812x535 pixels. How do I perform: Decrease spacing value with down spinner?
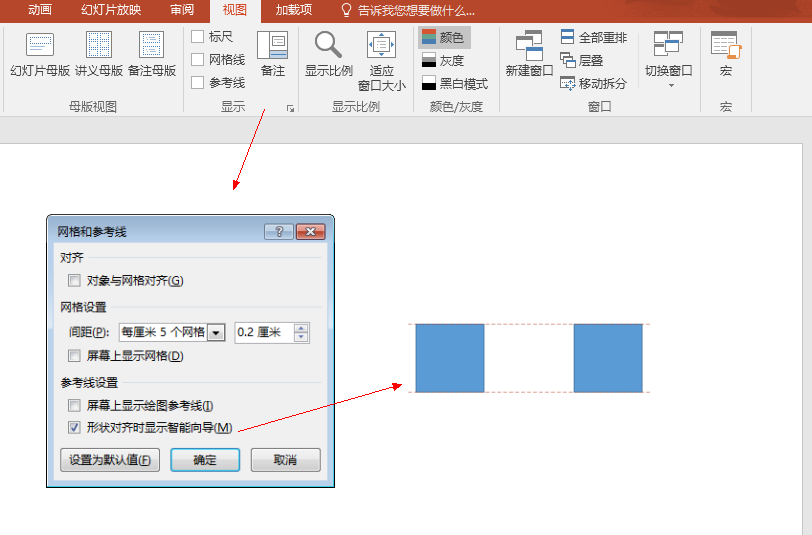coord(301,337)
